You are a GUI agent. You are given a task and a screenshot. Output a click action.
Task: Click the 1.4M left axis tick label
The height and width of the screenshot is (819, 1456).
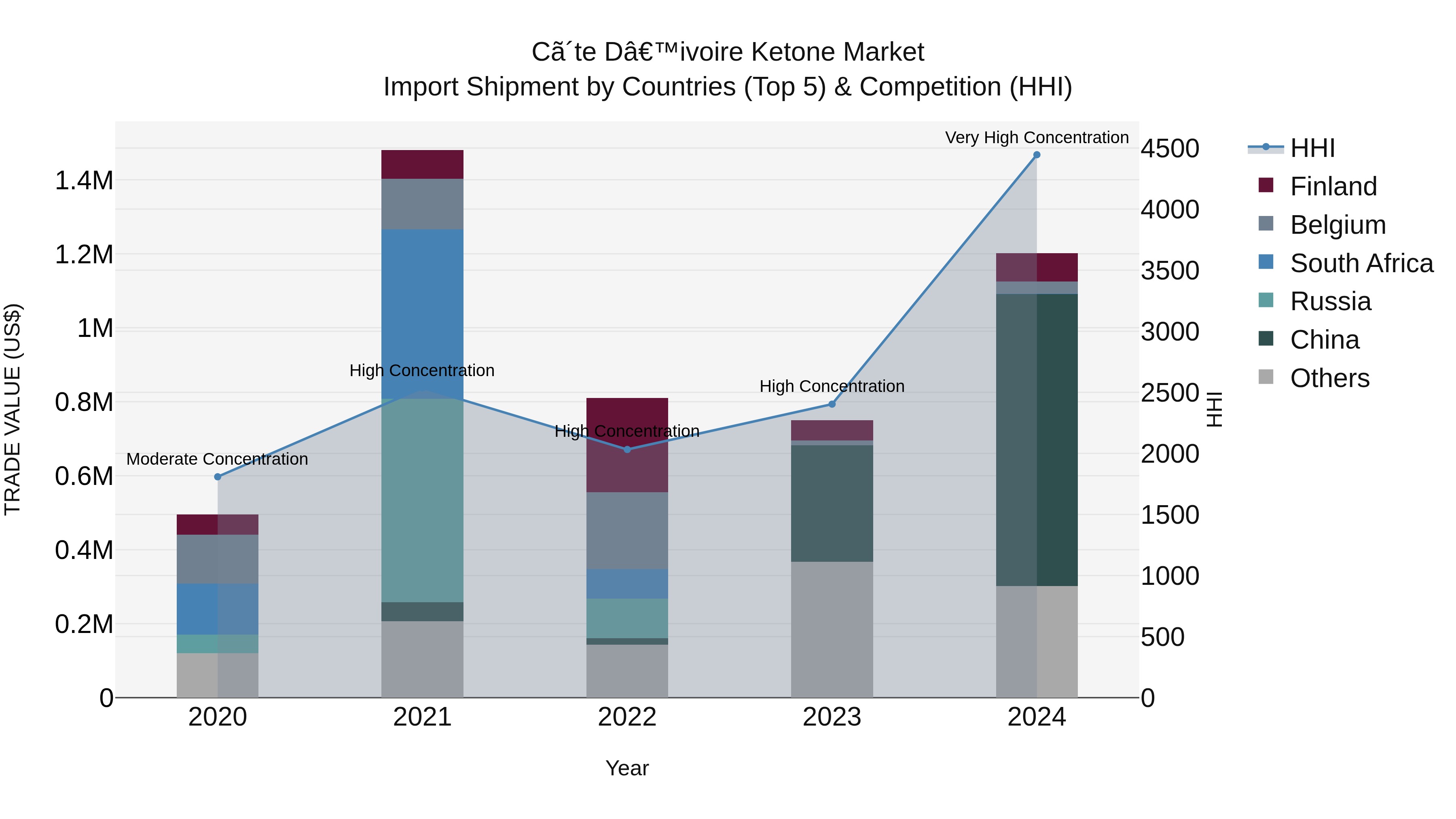[84, 181]
